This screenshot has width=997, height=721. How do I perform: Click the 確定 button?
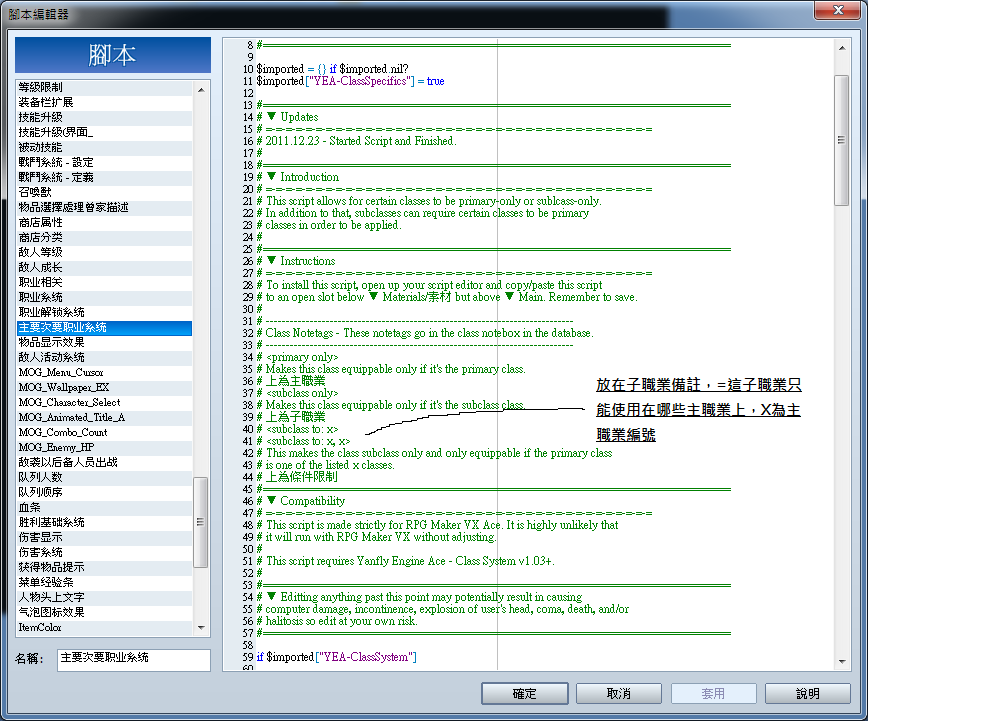[x=525, y=694]
